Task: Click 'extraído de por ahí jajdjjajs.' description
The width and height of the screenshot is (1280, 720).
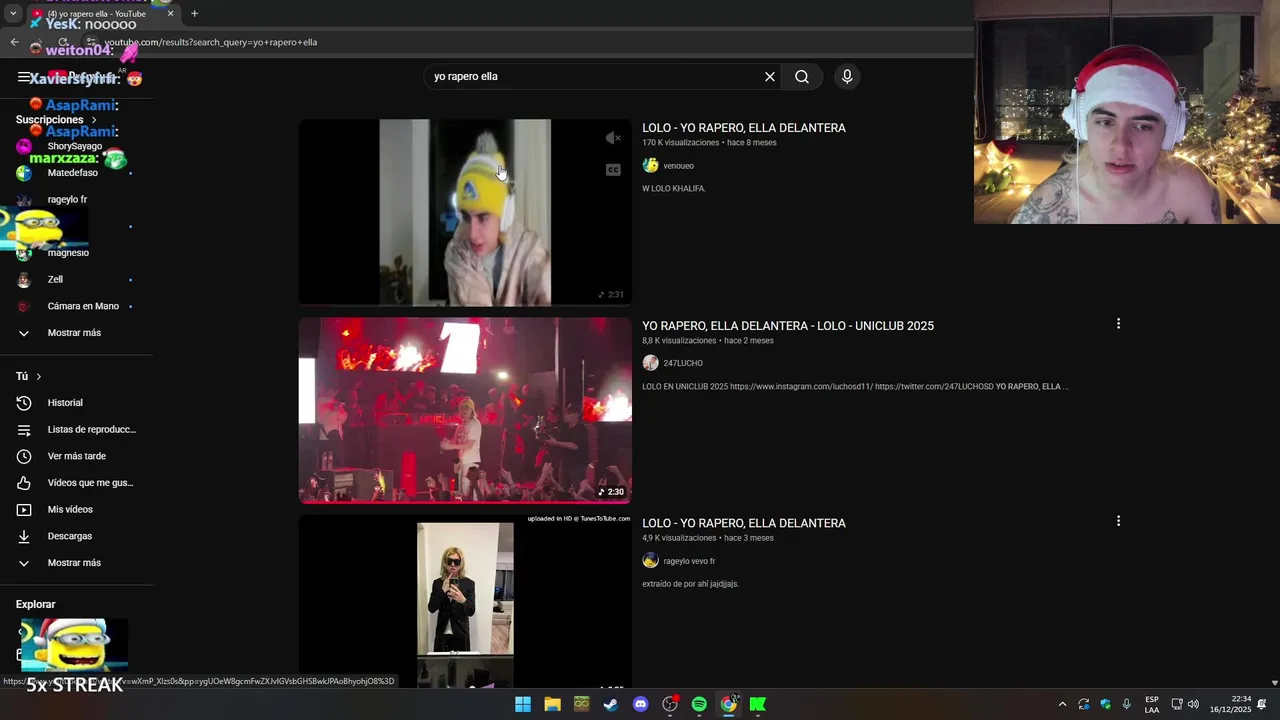Action: pos(690,584)
